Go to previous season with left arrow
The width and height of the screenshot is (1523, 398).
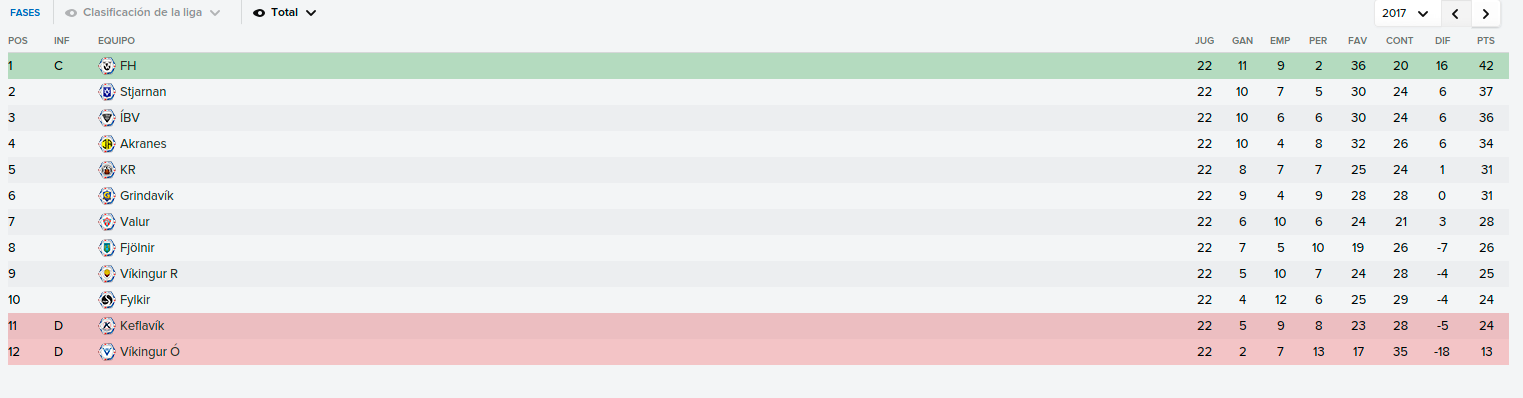click(1455, 13)
